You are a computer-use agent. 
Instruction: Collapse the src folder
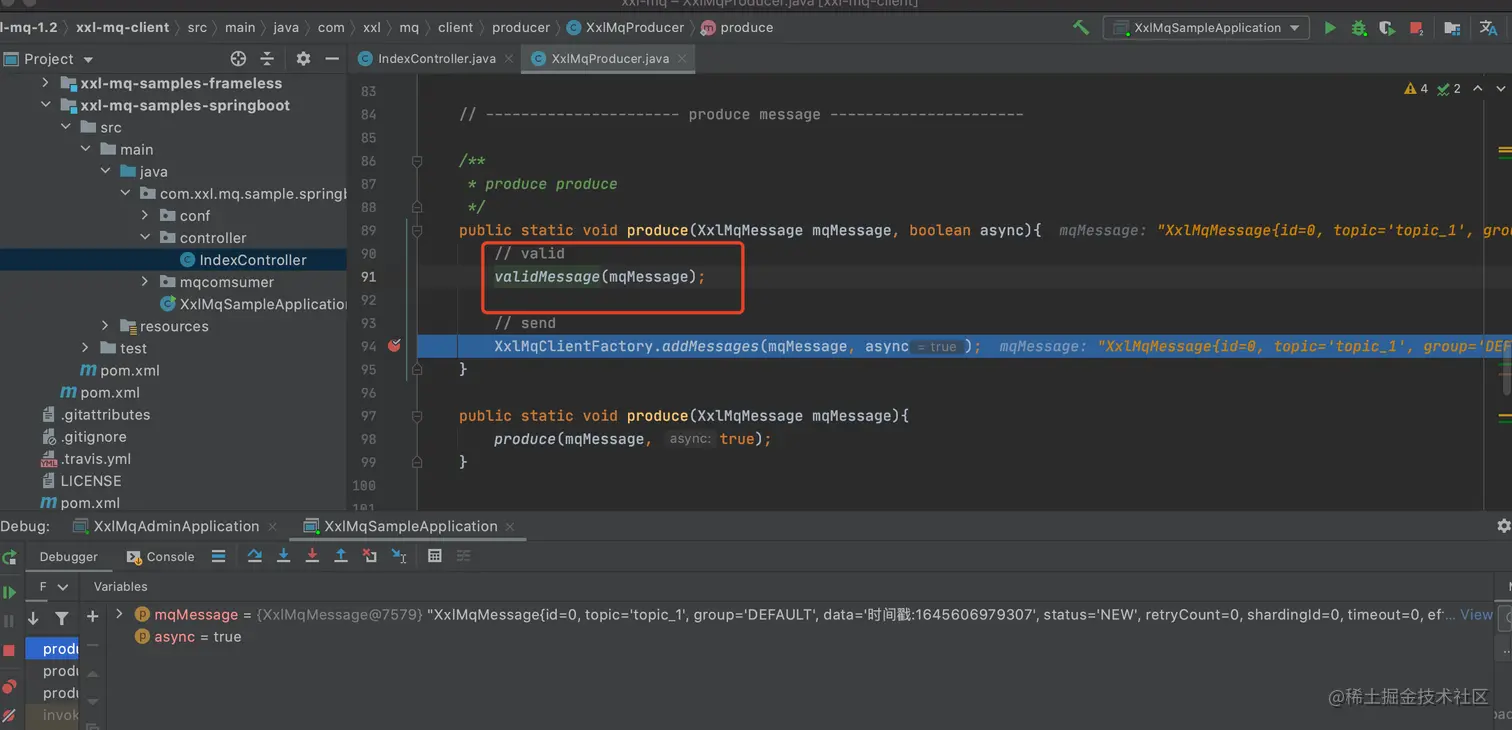point(66,127)
